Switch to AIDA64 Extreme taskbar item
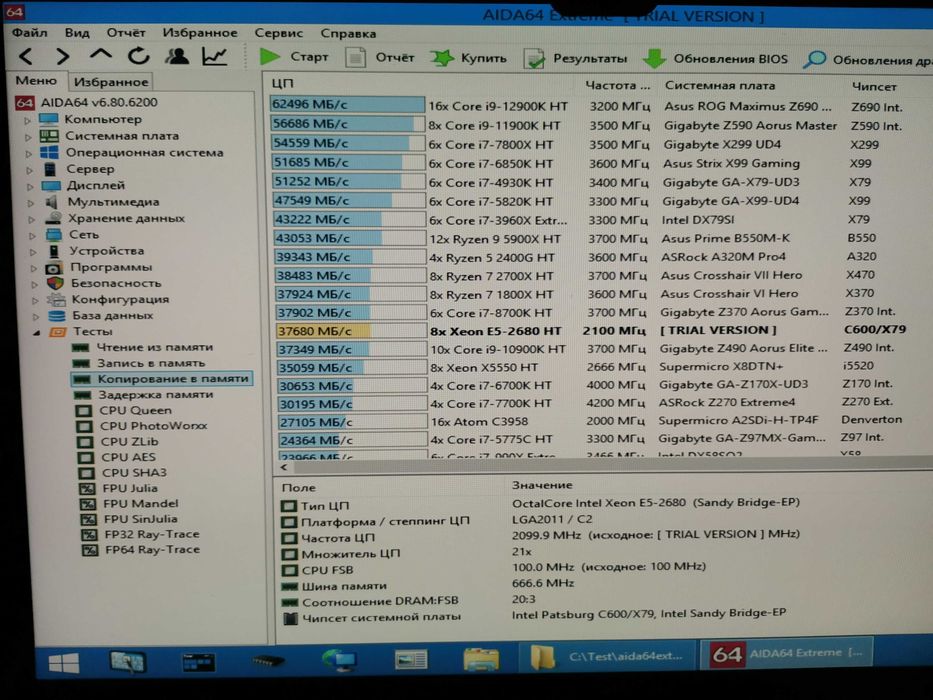The height and width of the screenshot is (700, 933). pos(787,654)
